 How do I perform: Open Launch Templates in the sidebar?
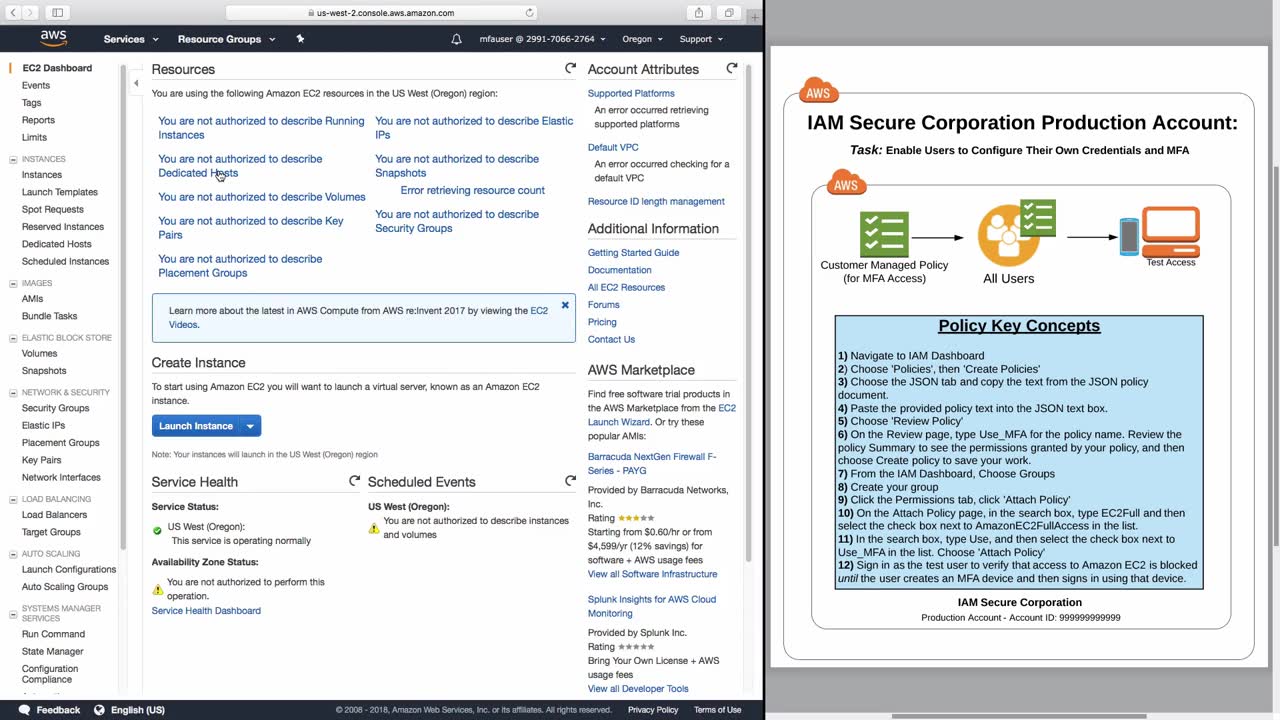tap(60, 192)
